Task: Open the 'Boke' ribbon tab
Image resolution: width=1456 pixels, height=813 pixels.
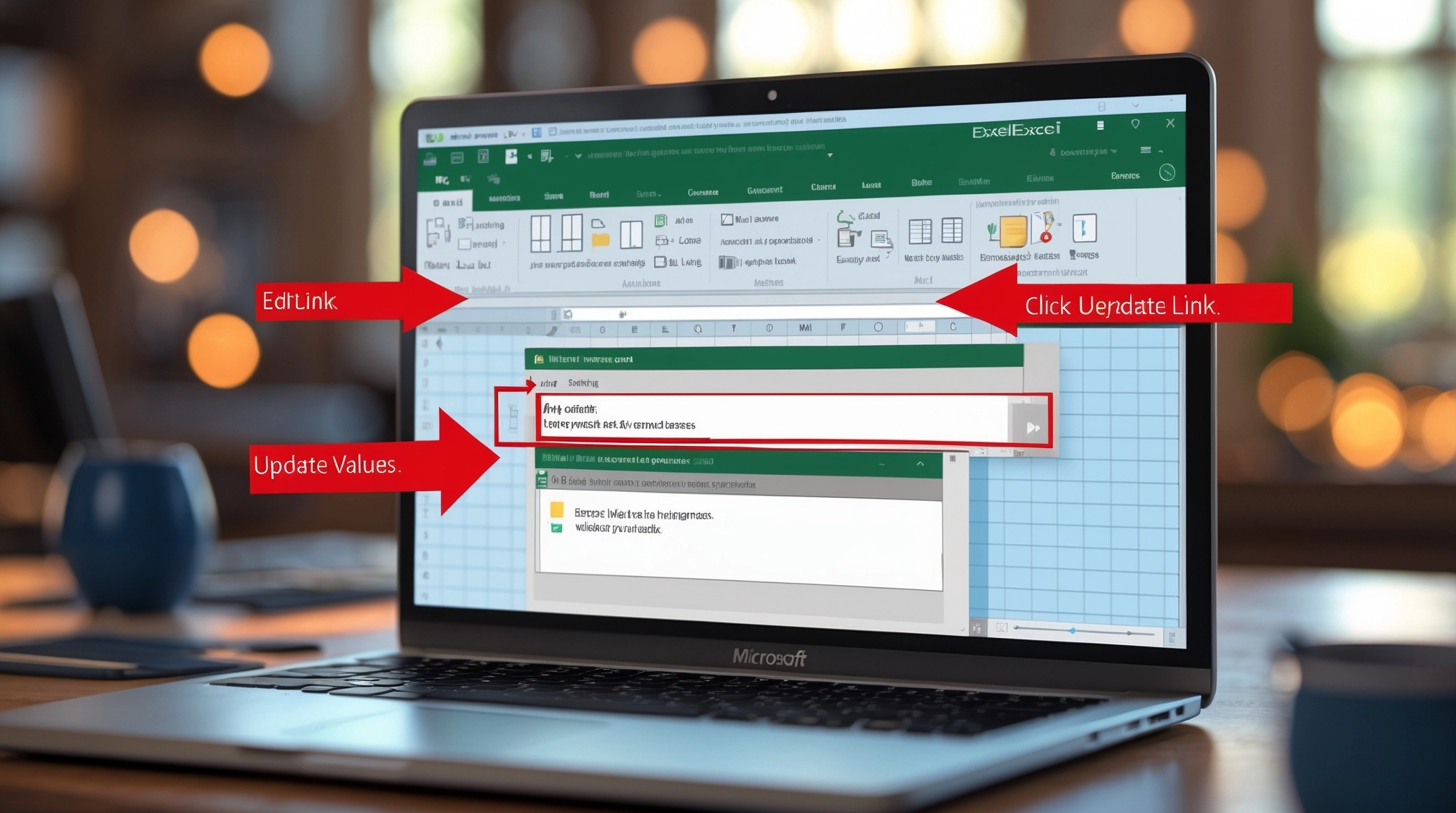Action: click(921, 182)
